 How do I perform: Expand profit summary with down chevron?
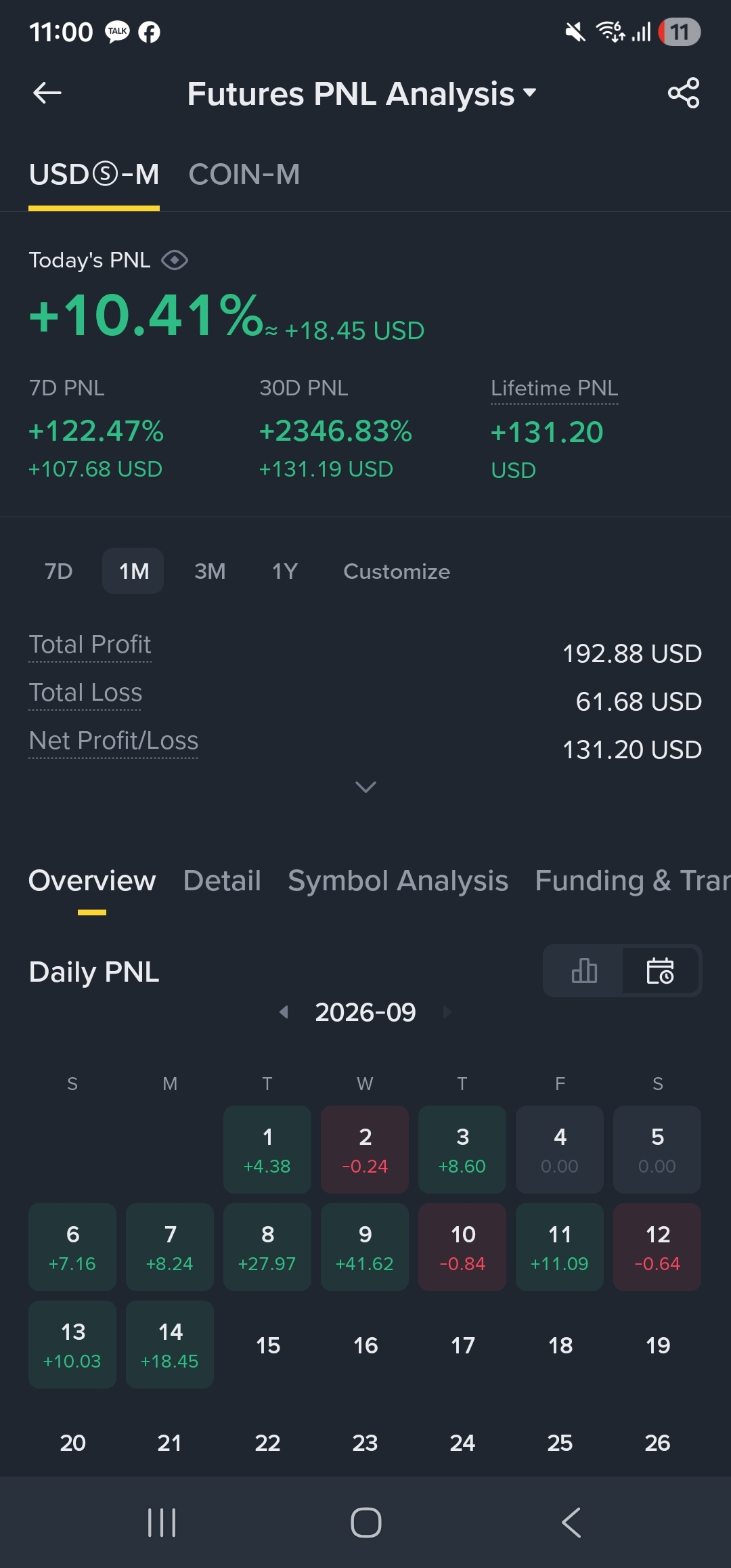pyautogui.click(x=365, y=787)
